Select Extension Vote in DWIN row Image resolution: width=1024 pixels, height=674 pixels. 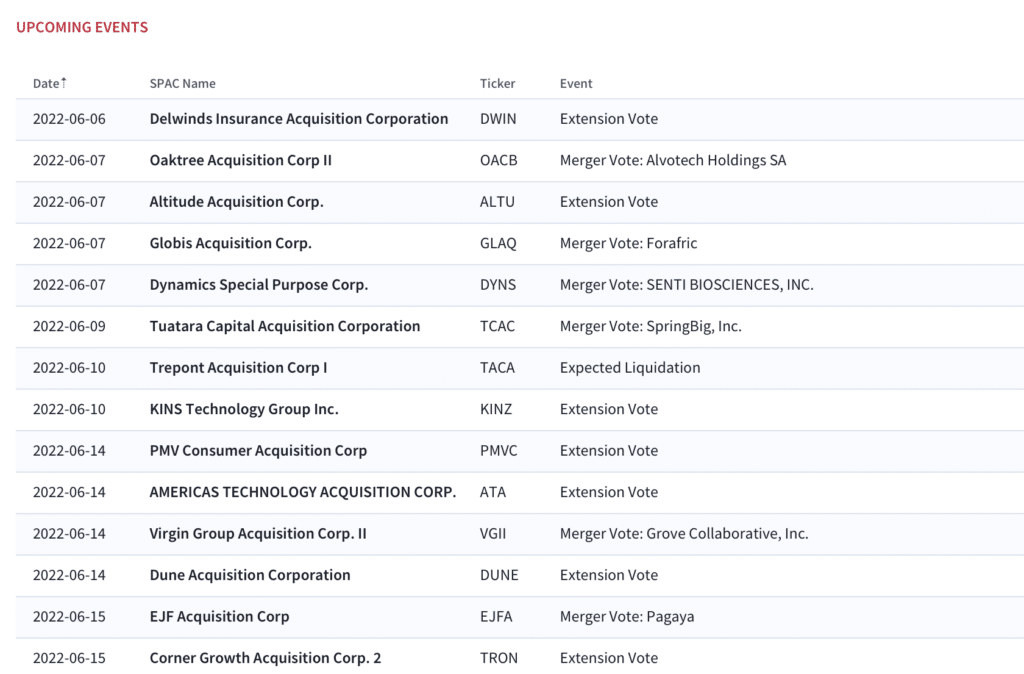point(609,119)
